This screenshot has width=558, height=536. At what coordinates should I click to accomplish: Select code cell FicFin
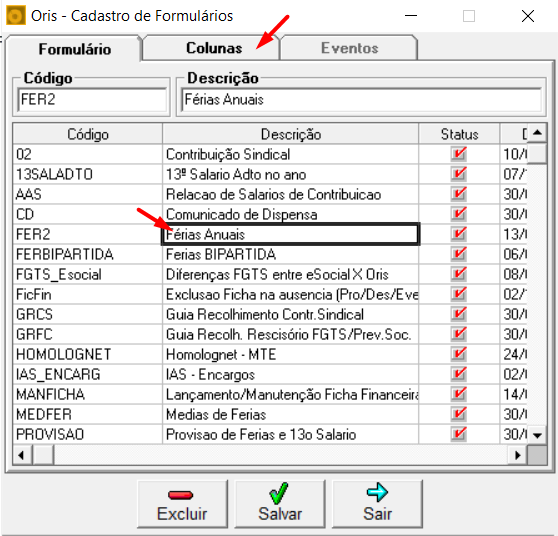point(88,294)
